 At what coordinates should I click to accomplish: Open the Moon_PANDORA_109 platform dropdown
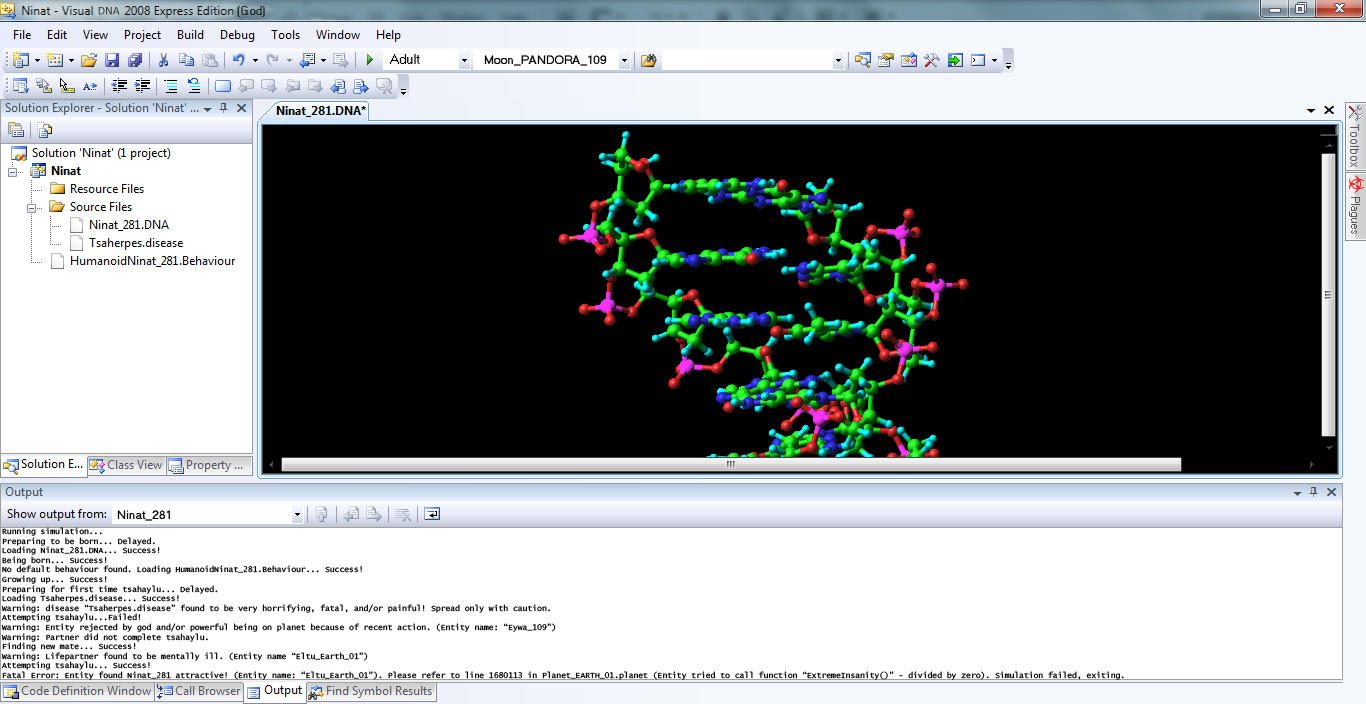624,60
